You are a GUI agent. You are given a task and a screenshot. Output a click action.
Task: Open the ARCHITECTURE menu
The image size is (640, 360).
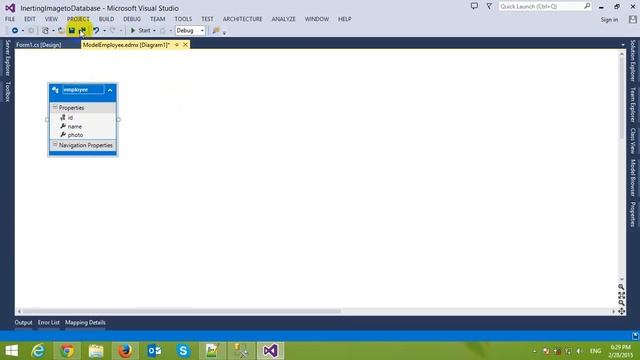[x=242, y=19]
